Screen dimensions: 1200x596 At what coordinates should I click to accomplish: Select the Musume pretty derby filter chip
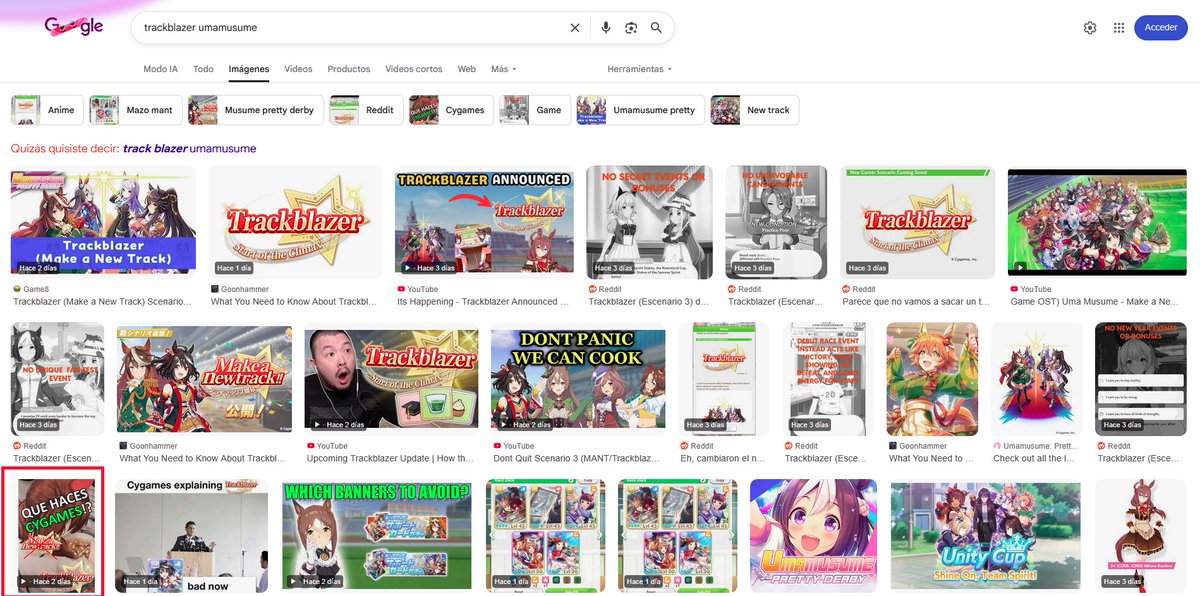click(x=255, y=110)
